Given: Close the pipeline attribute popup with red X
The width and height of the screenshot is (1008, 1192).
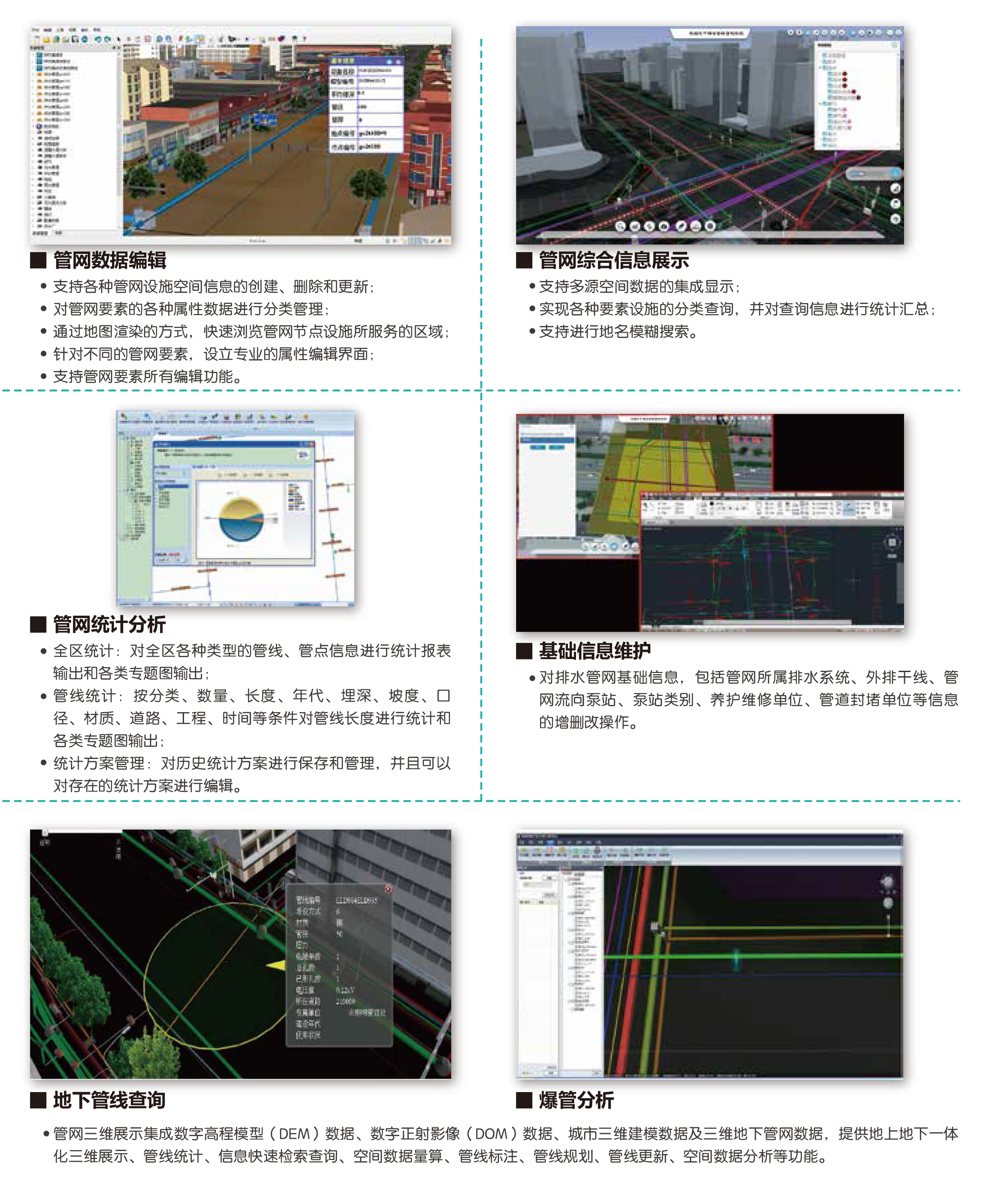Looking at the screenshot, I should [x=387, y=889].
